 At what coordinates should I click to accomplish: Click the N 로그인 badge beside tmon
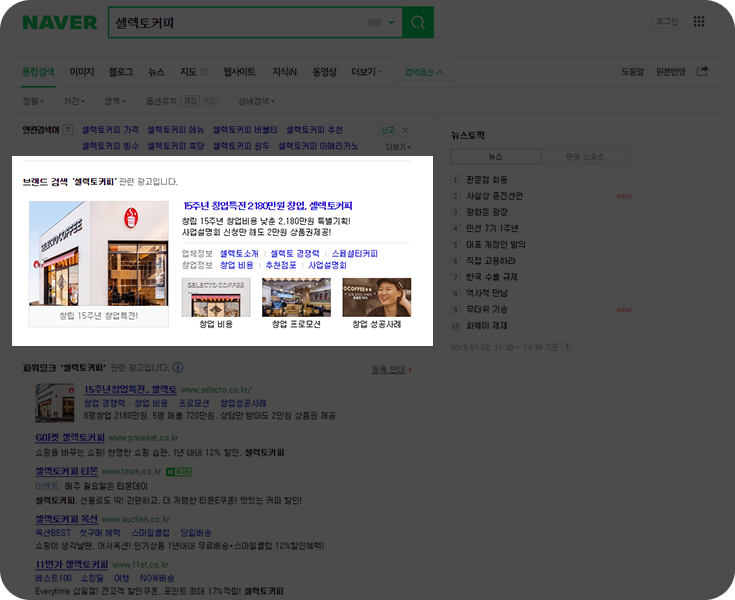pyautogui.click(x=179, y=472)
